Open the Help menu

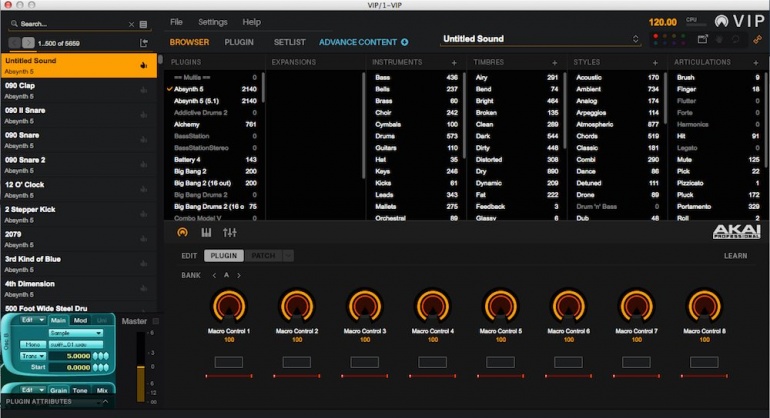[251, 22]
